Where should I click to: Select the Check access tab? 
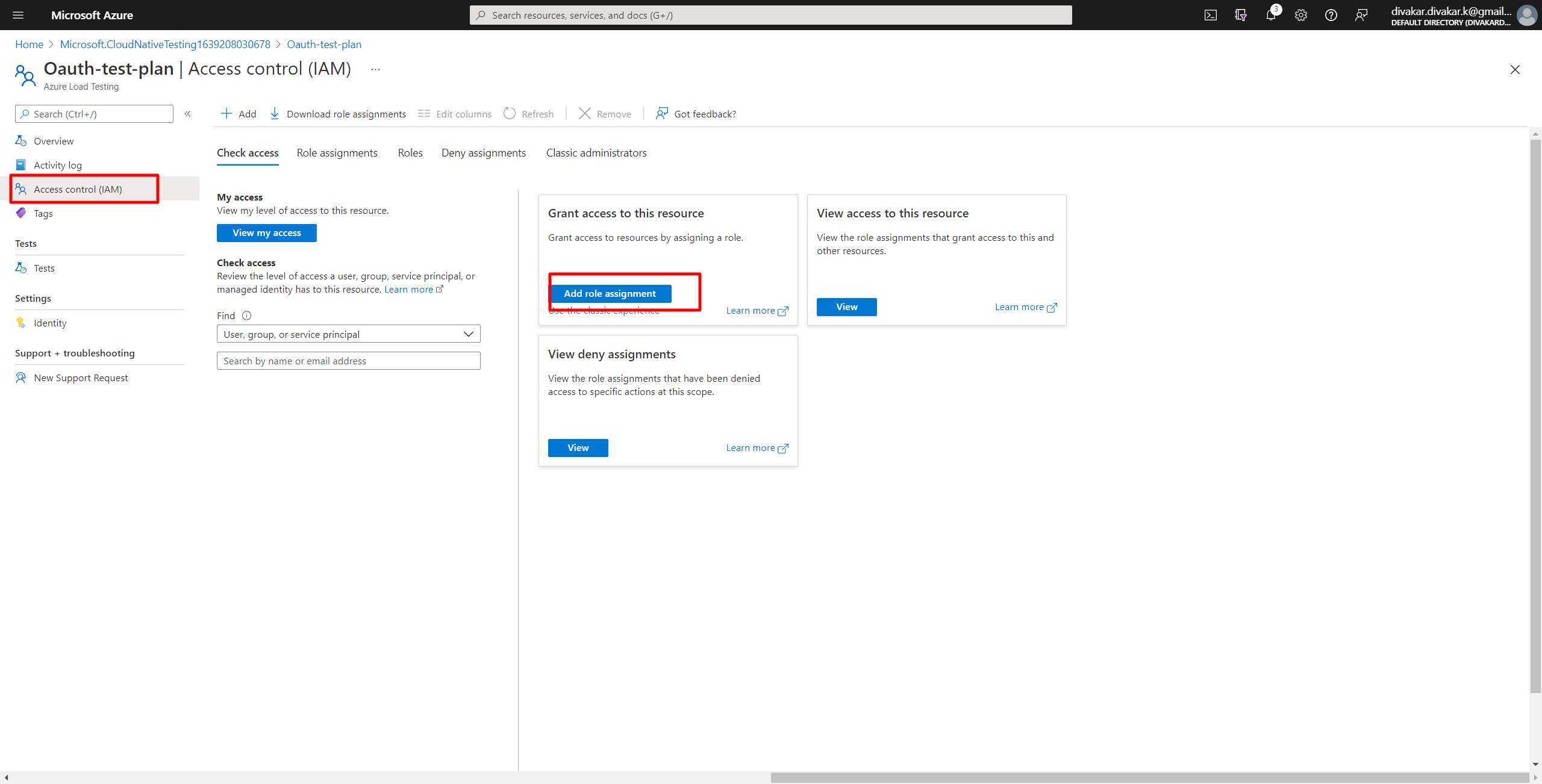[248, 153]
